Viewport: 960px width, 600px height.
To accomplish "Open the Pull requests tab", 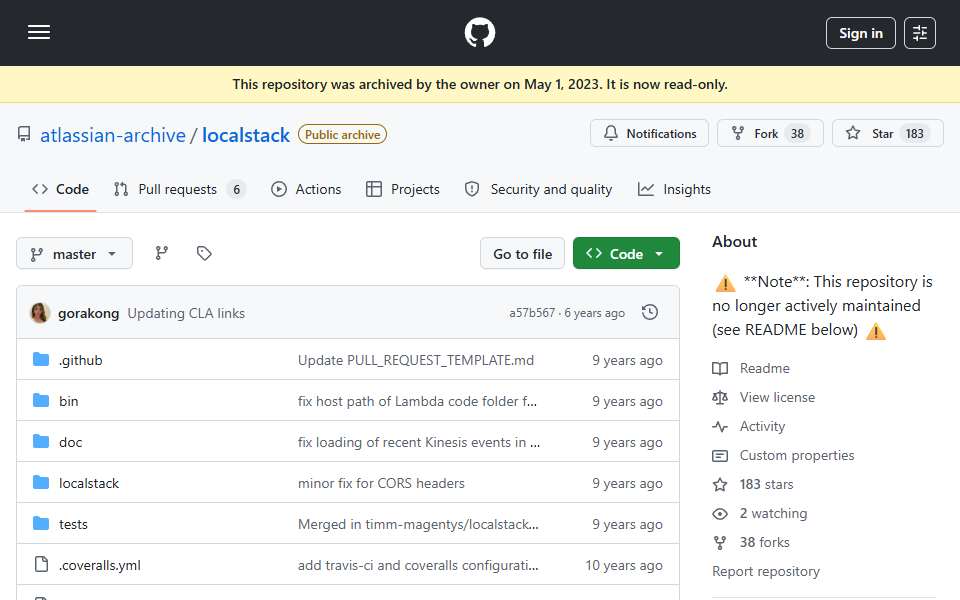I will point(179,189).
